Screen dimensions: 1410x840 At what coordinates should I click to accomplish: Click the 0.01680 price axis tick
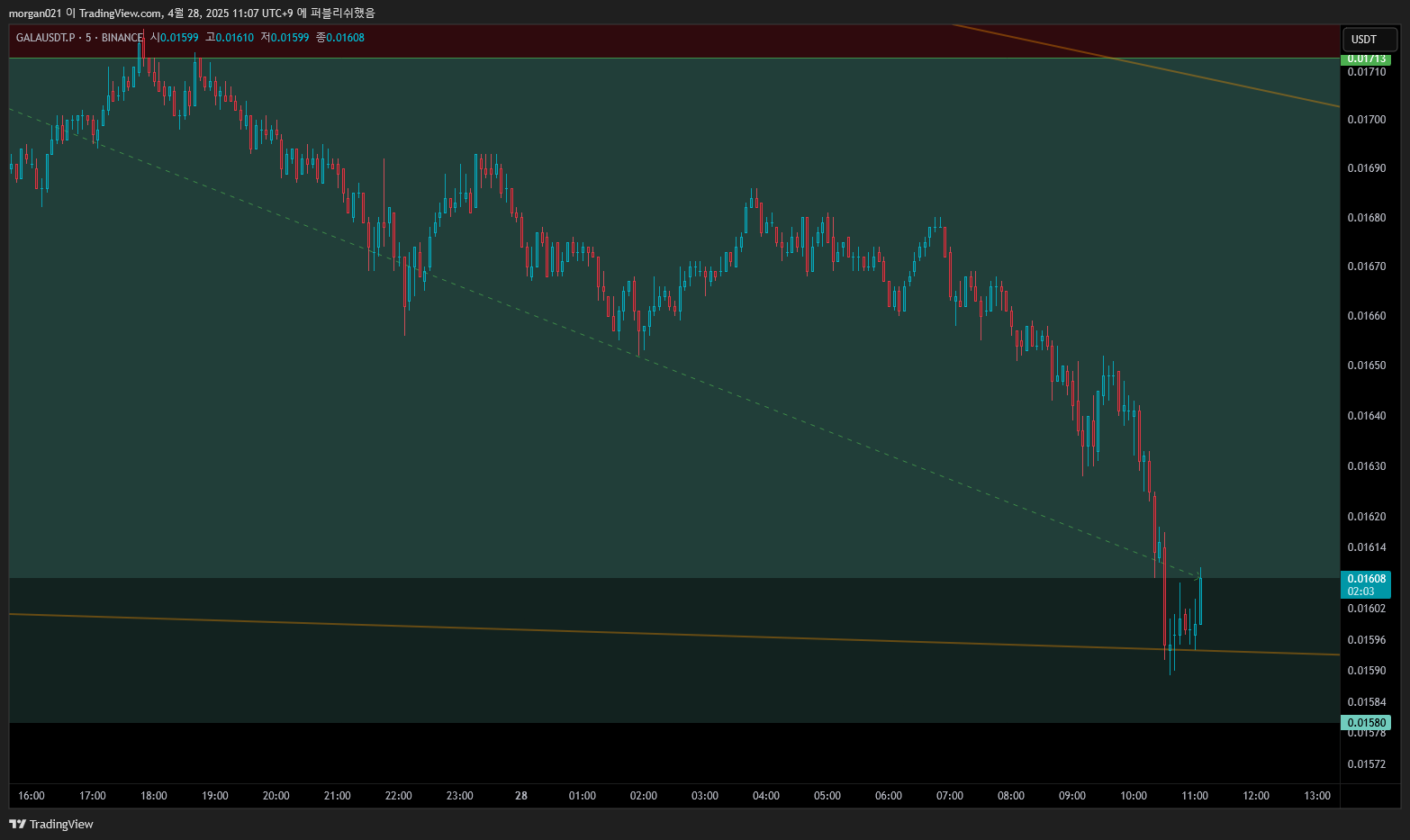click(1367, 218)
